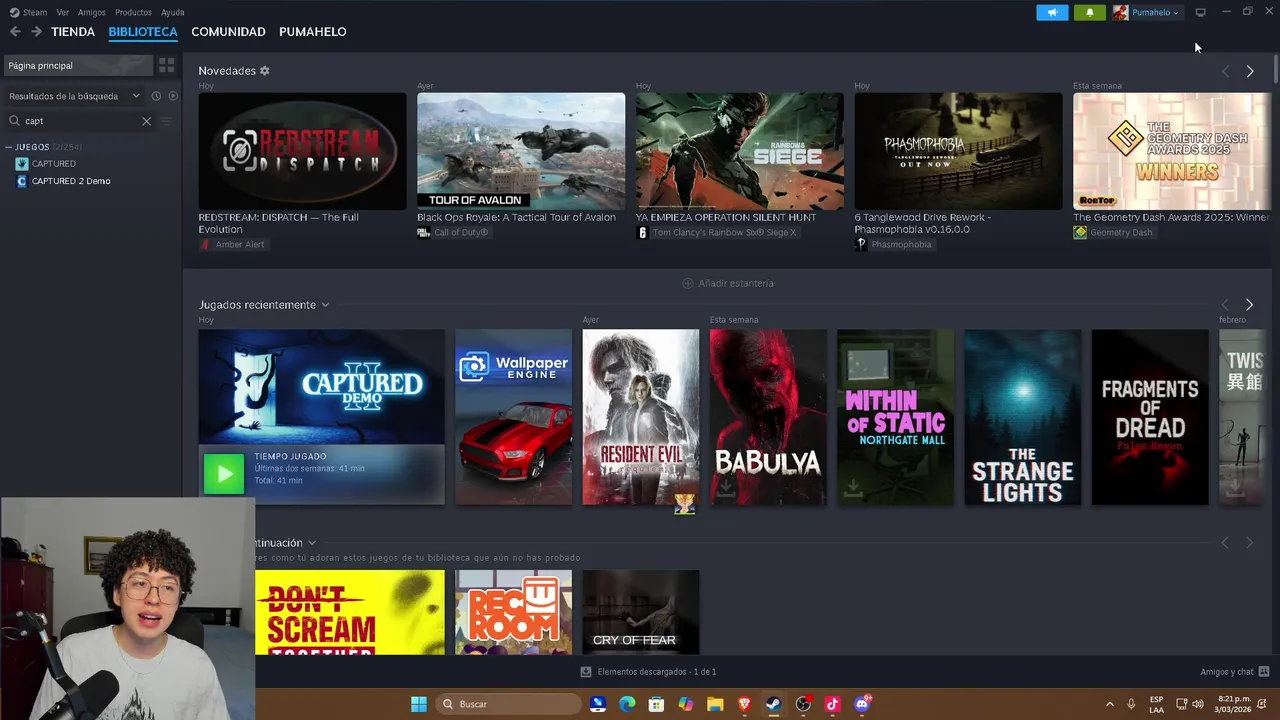
Task: Play CAPTURED II Demo with the green button
Action: [224, 474]
